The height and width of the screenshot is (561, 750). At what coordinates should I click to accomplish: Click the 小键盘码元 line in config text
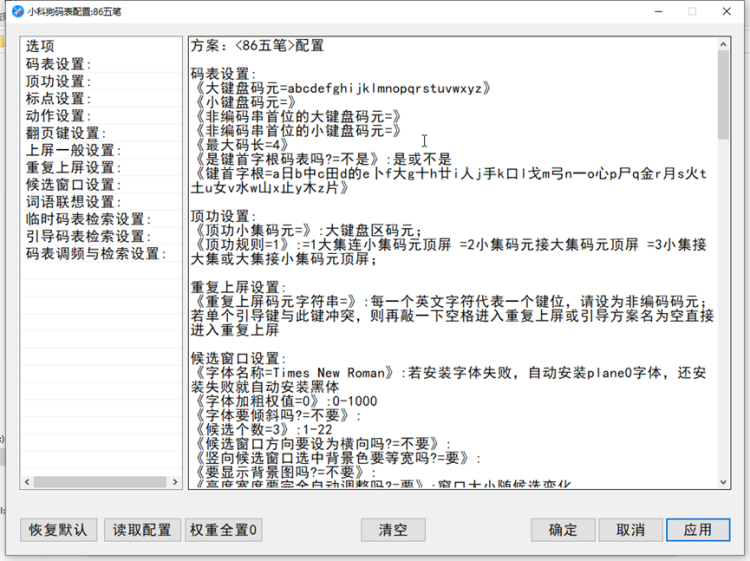(x=245, y=102)
